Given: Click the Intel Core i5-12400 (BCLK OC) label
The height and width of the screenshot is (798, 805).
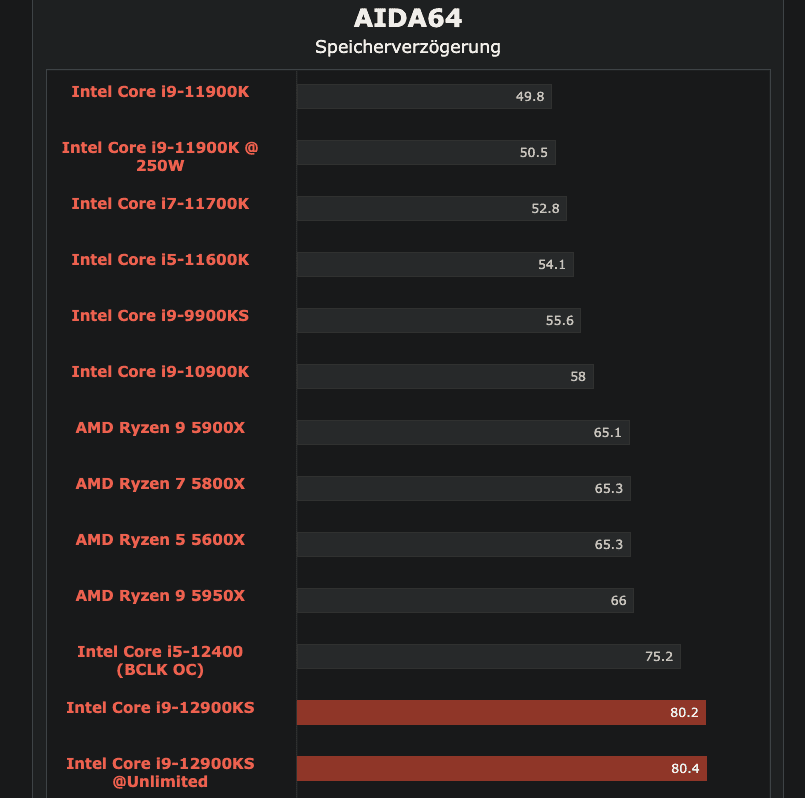Looking at the screenshot, I should tap(160, 660).
